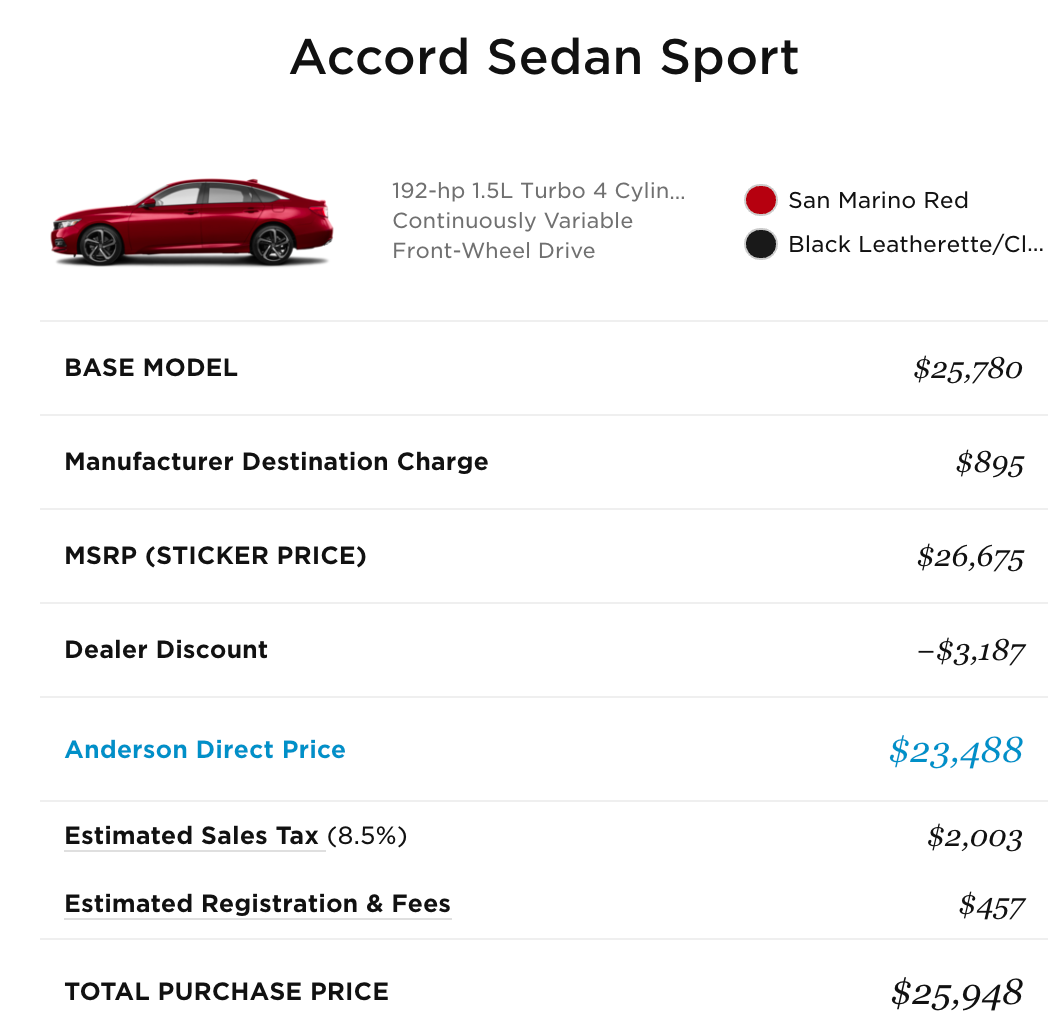Click the $23,488 Anderson Direct price

(956, 750)
